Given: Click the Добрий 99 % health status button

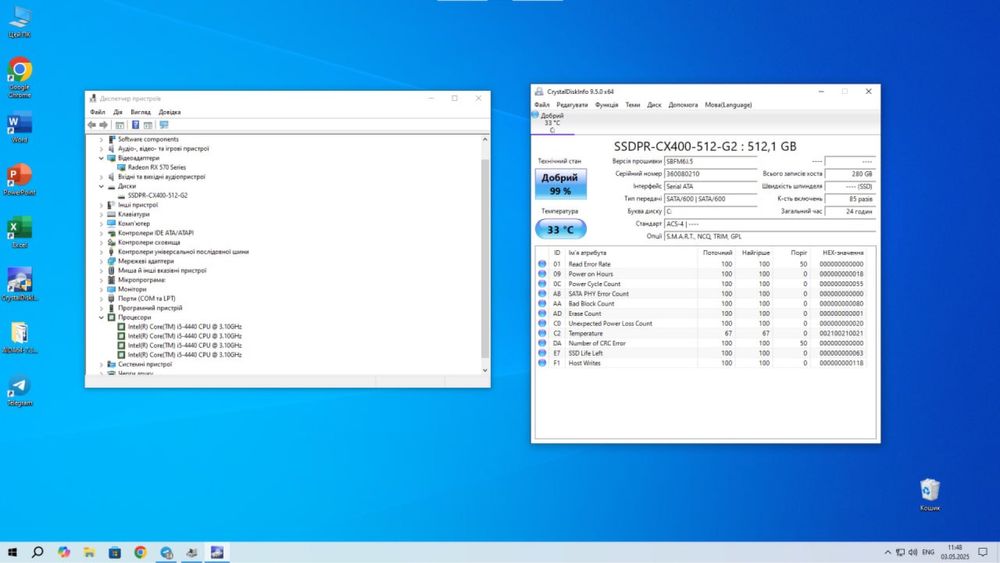Looking at the screenshot, I should point(561,184).
